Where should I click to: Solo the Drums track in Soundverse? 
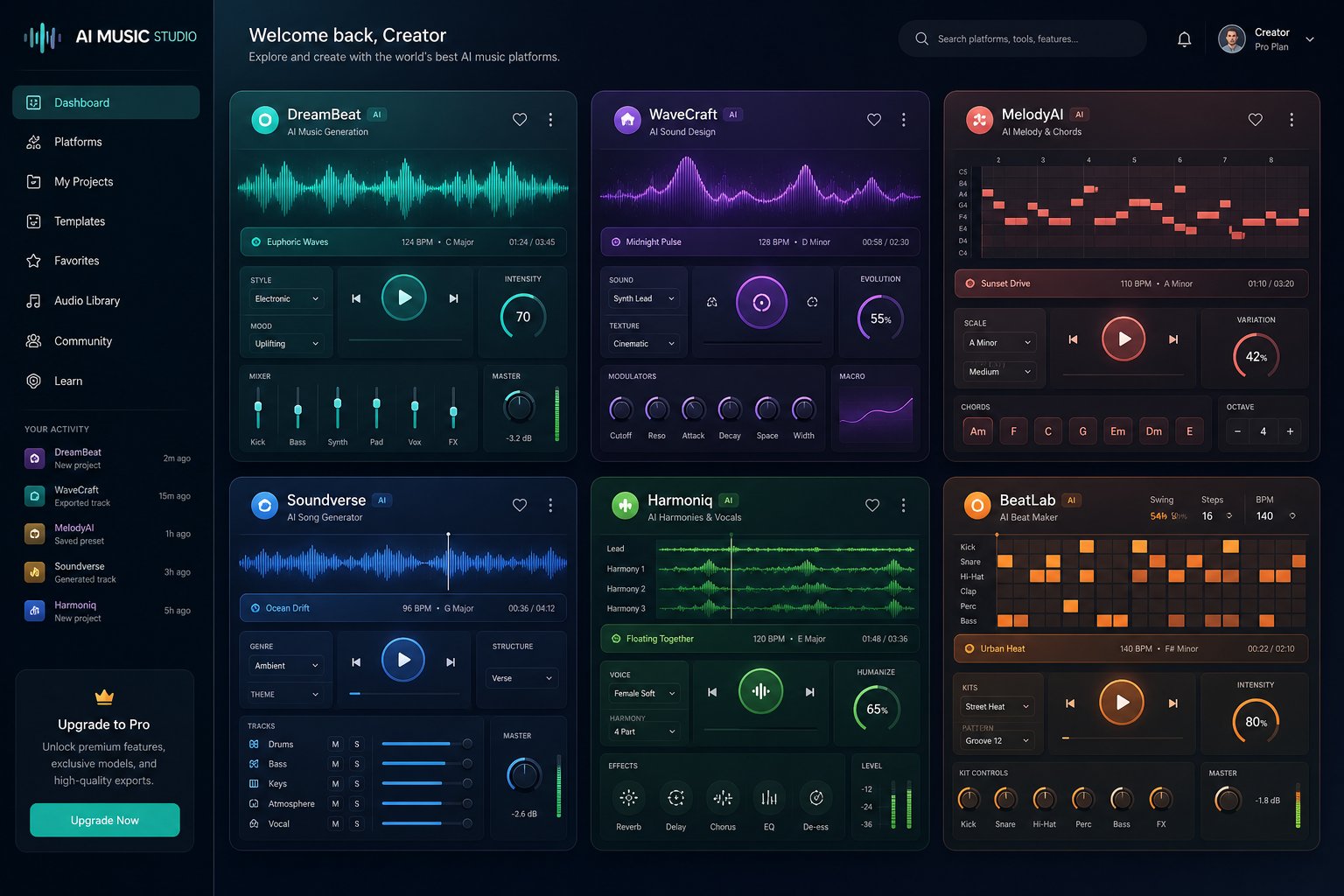[356, 745]
